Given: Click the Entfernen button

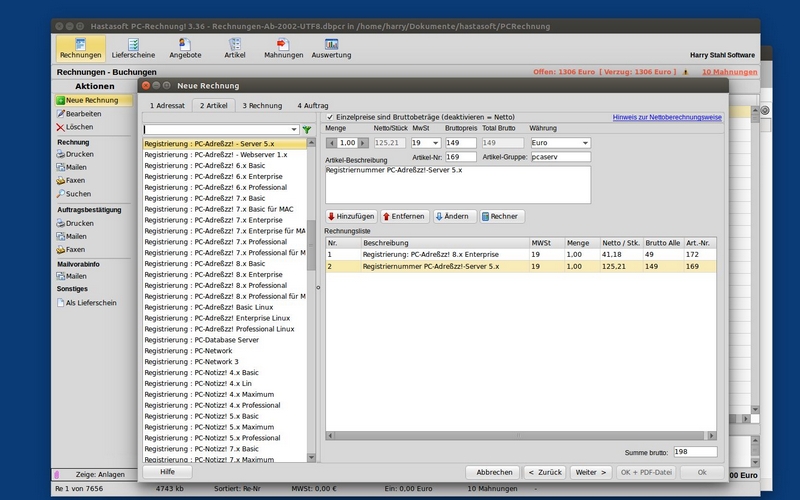Looking at the screenshot, I should [x=405, y=216].
